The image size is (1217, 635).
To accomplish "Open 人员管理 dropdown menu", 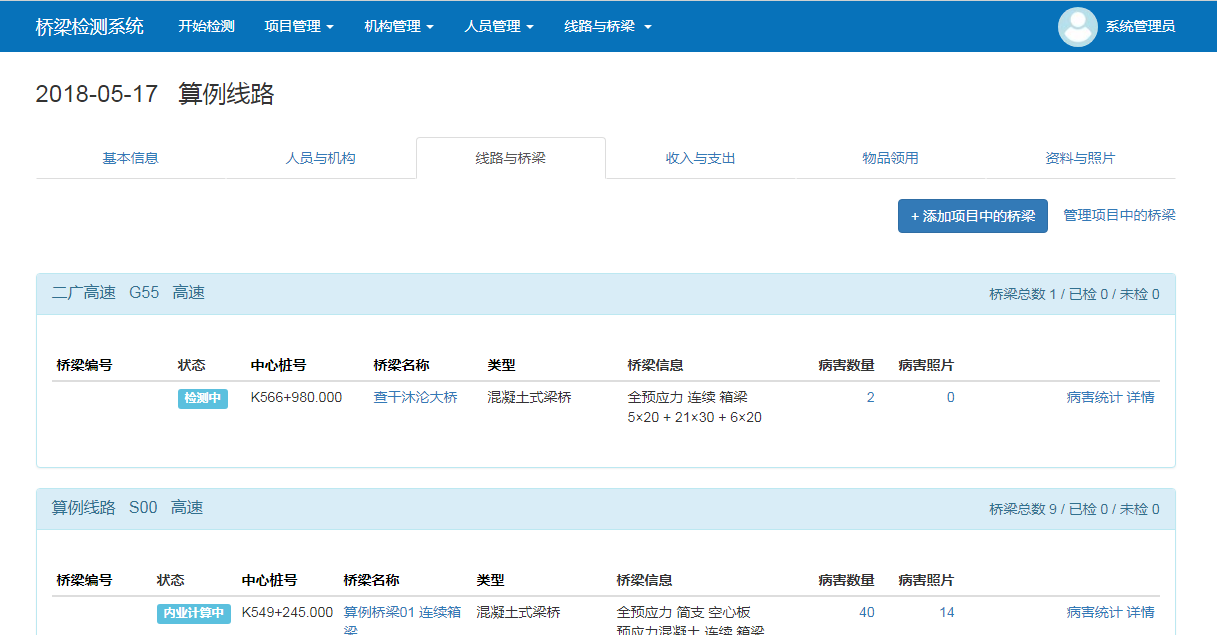I will pos(499,27).
